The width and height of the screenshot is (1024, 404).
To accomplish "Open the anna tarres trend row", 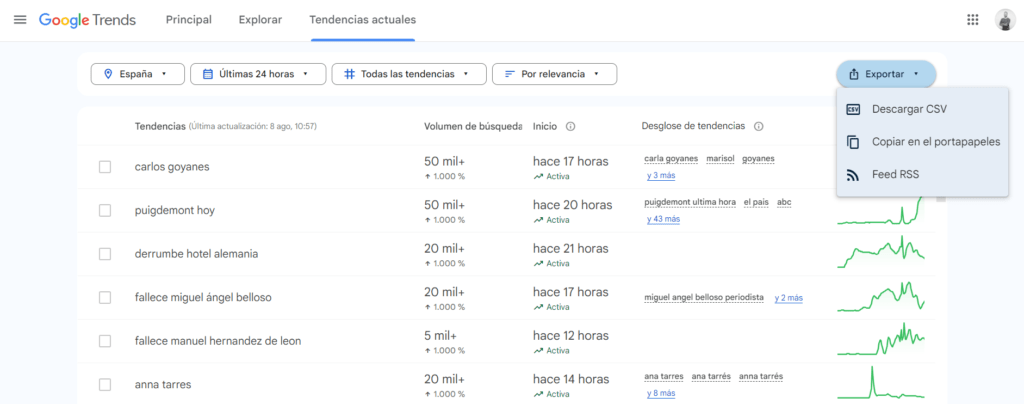I will coord(163,384).
